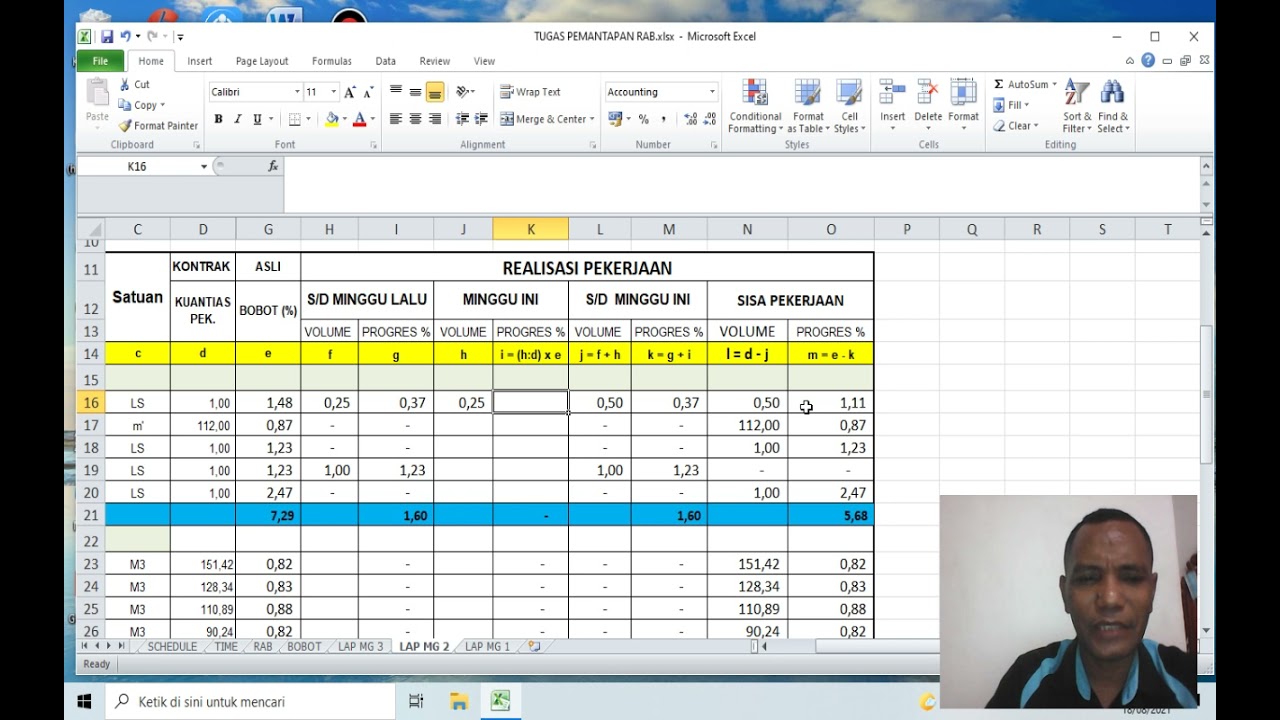The width and height of the screenshot is (1280, 720).
Task: Open the SCHEDULE sheet tab
Action: click(x=172, y=647)
